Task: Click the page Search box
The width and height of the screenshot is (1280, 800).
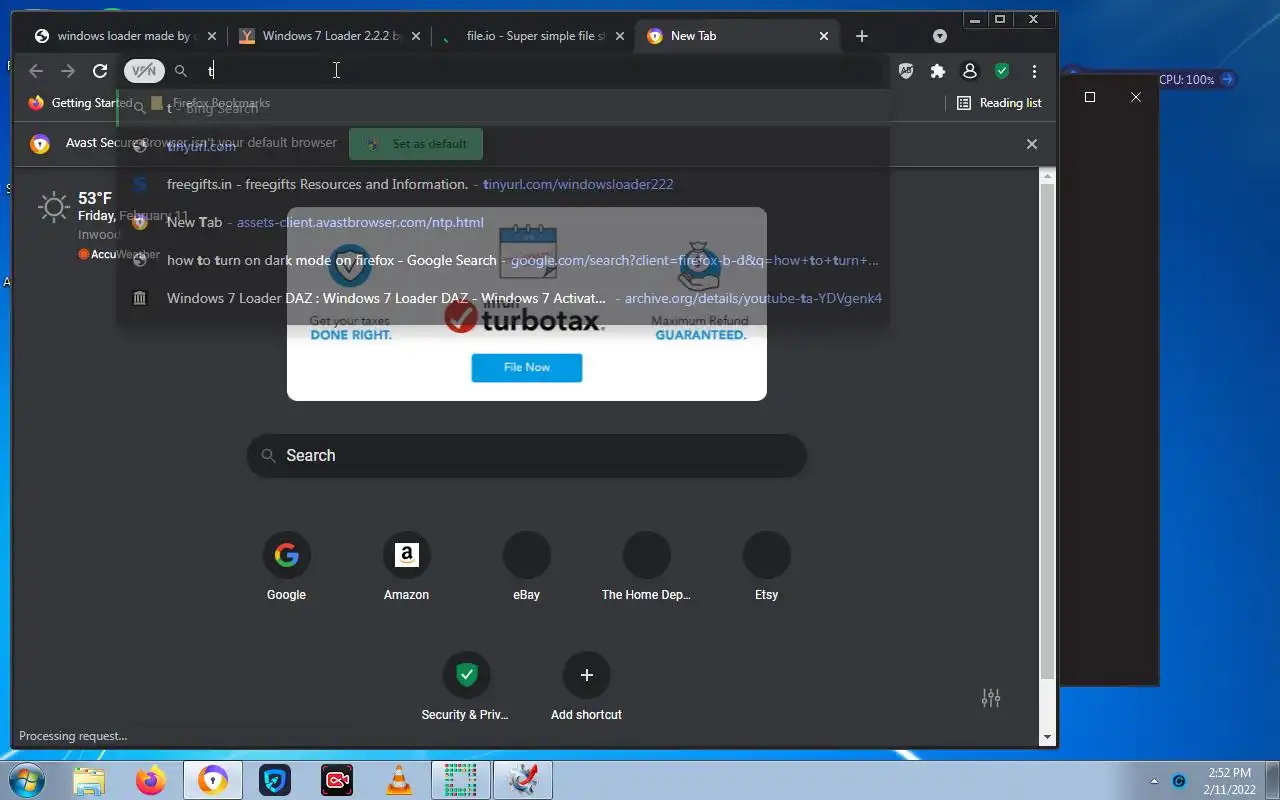Action: click(x=527, y=455)
